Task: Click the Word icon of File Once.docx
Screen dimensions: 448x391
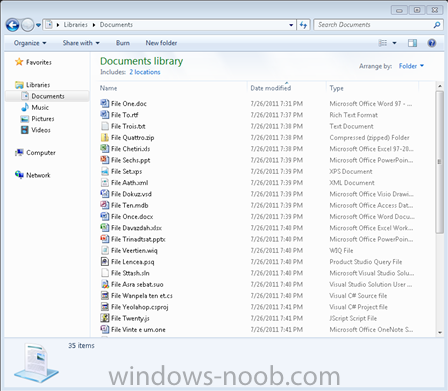Action: pyautogui.click(x=105, y=216)
